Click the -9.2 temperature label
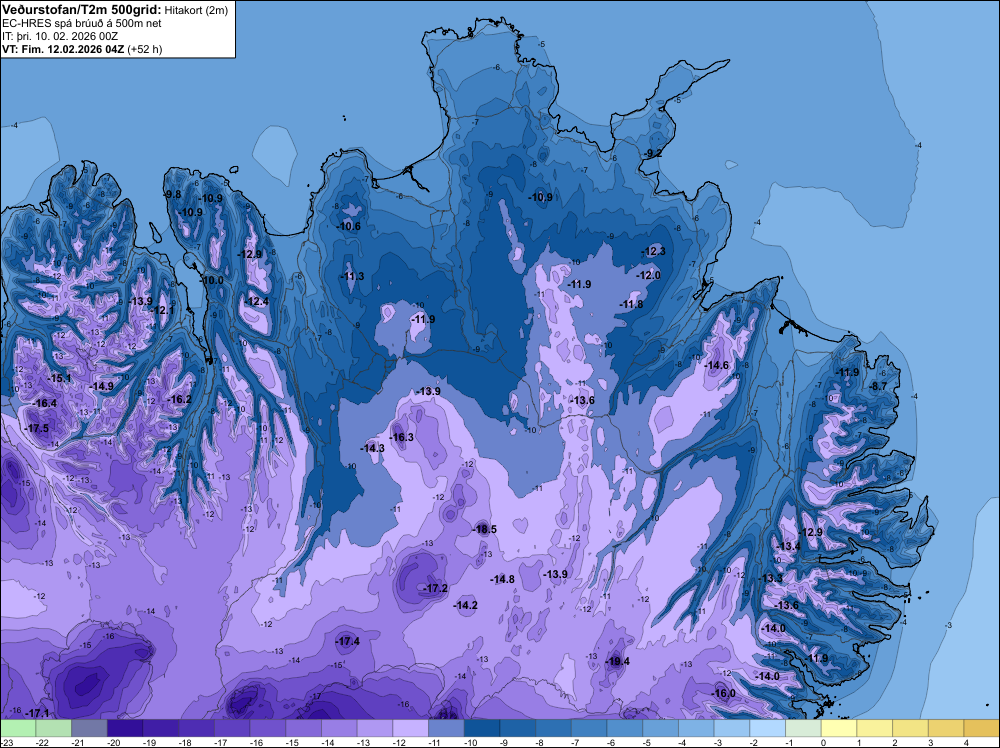1000x748 pixels. click(x=653, y=154)
